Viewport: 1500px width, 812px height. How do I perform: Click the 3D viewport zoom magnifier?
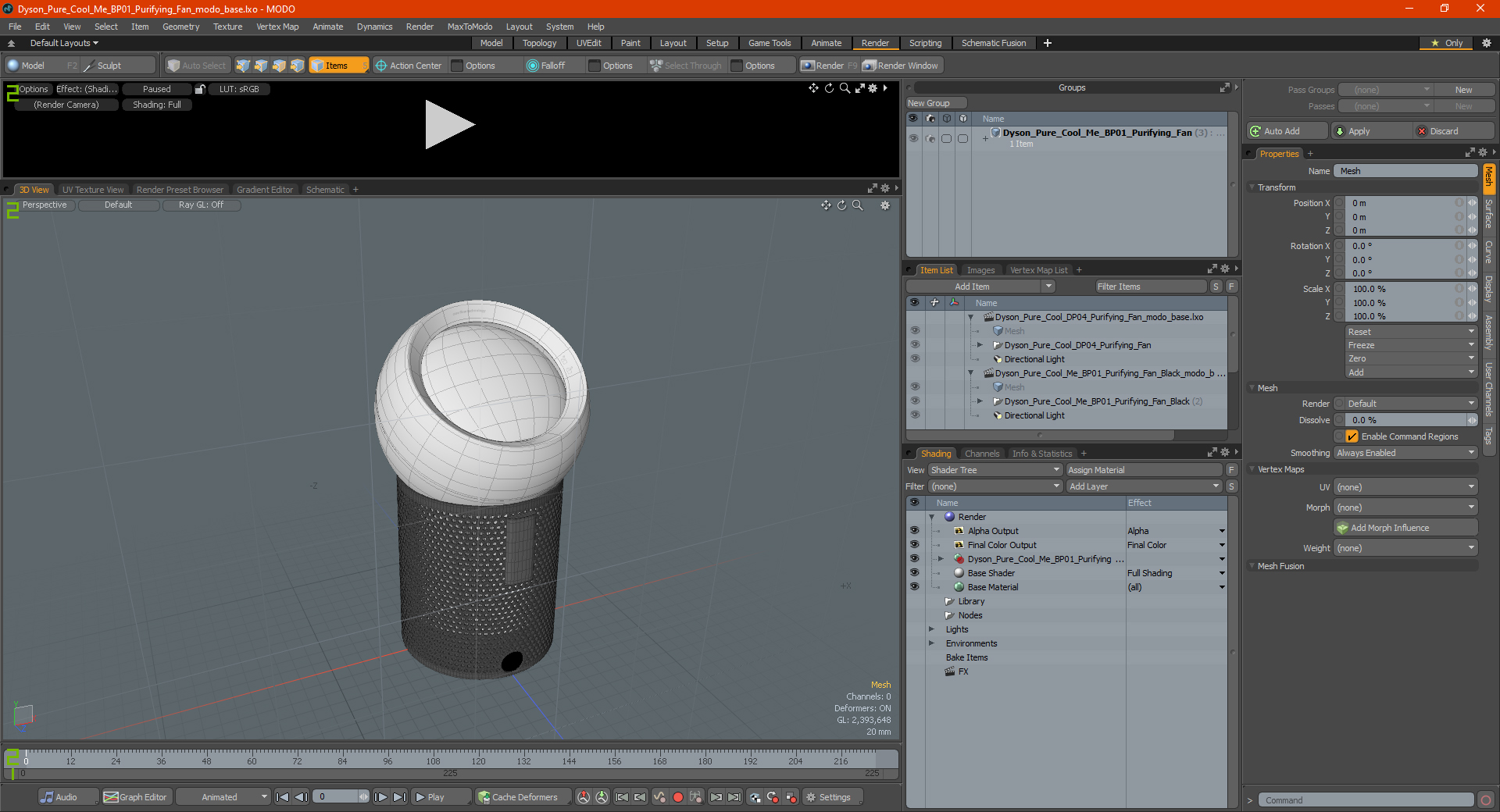(x=857, y=205)
